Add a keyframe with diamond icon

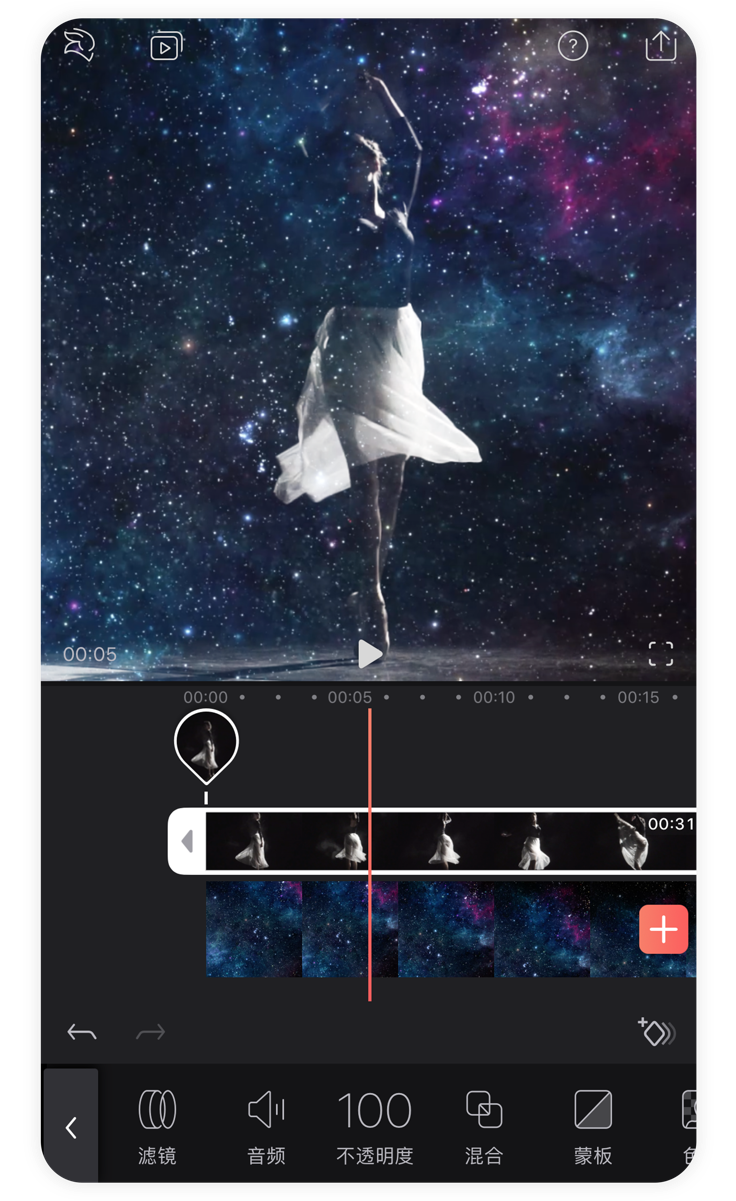(x=657, y=1032)
